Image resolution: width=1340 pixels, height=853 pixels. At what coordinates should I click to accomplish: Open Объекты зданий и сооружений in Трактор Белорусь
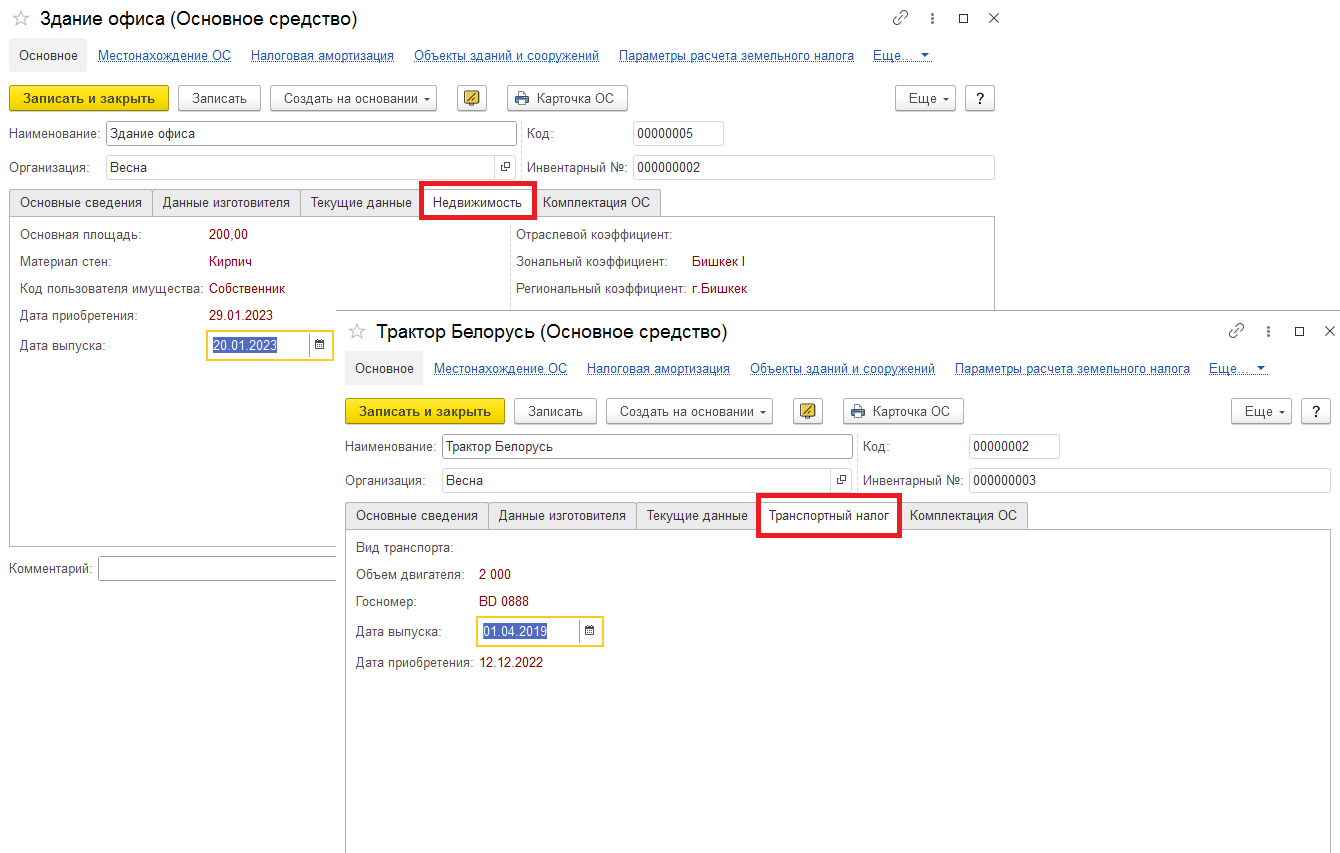842,368
